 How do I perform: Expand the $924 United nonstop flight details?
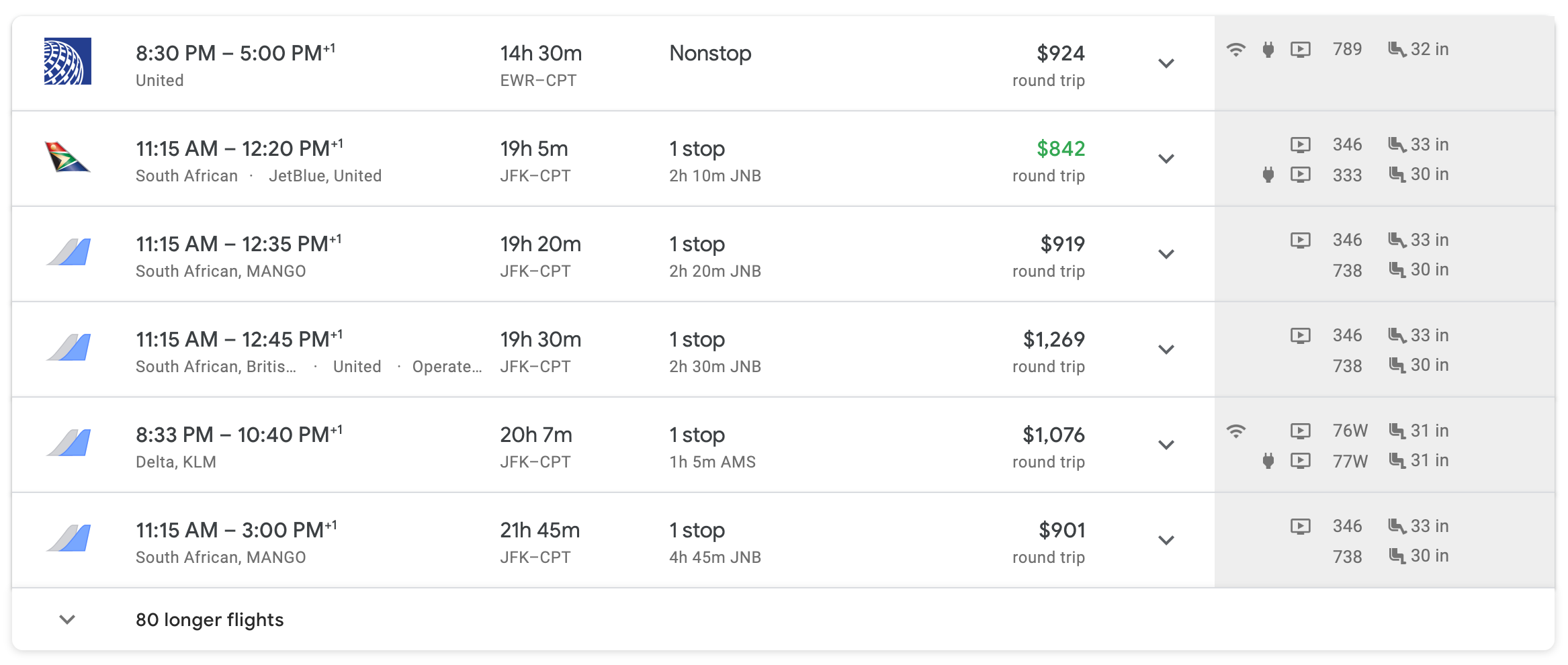point(1166,63)
